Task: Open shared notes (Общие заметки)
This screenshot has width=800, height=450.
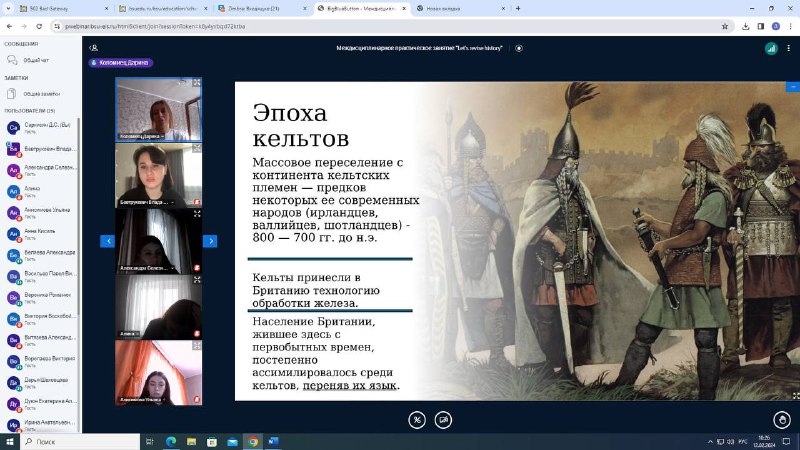Action: click(36, 94)
